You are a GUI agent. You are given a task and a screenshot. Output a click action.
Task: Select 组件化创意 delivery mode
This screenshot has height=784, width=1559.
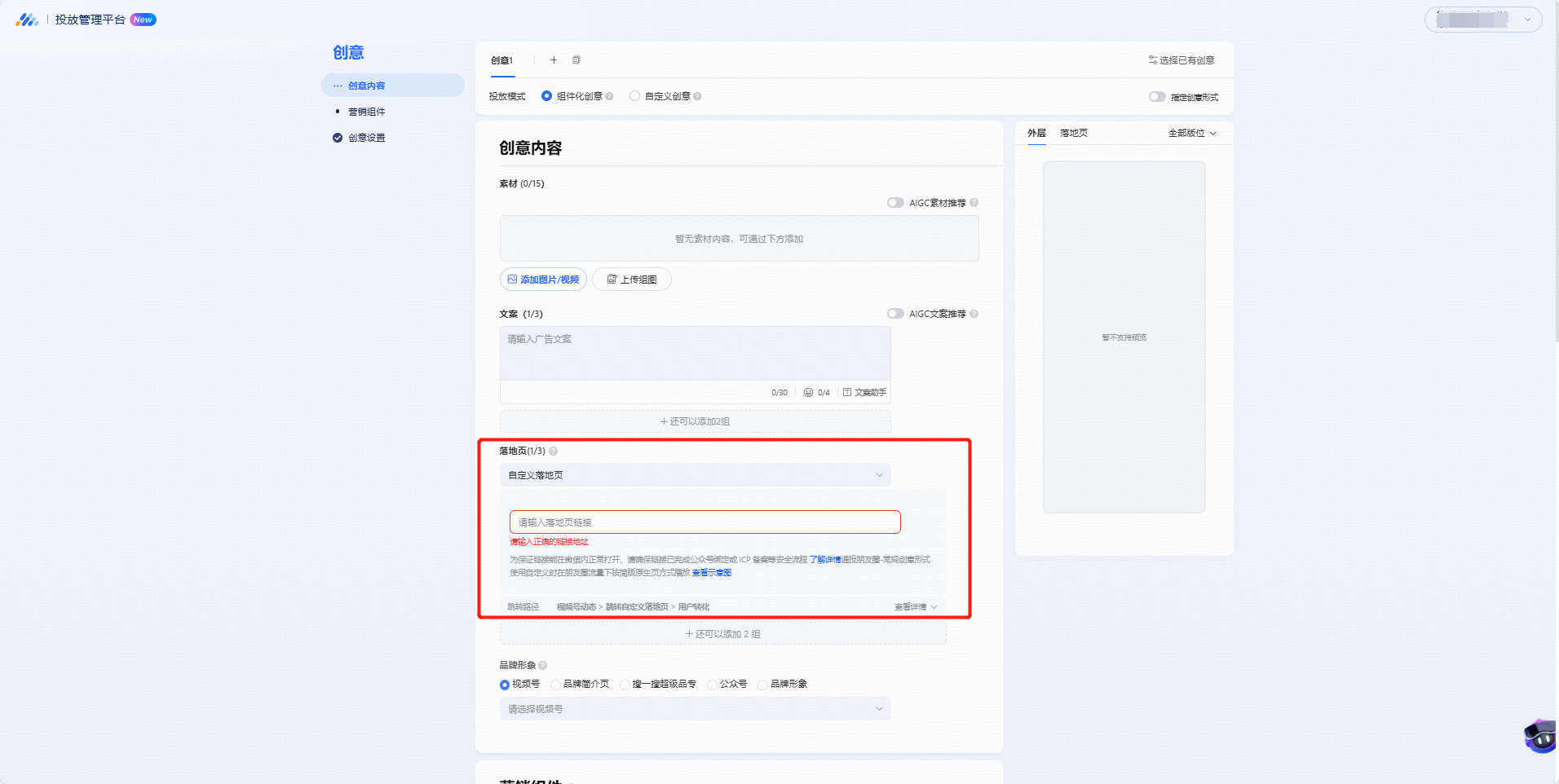pyautogui.click(x=546, y=96)
